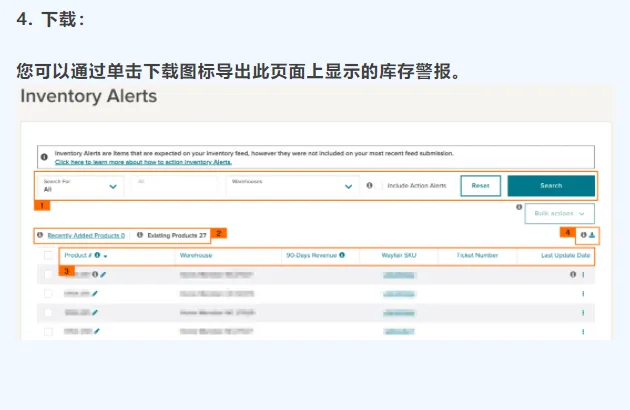Expand the Warehouses dropdown
The height and width of the screenshot is (410, 630).
coord(292,186)
